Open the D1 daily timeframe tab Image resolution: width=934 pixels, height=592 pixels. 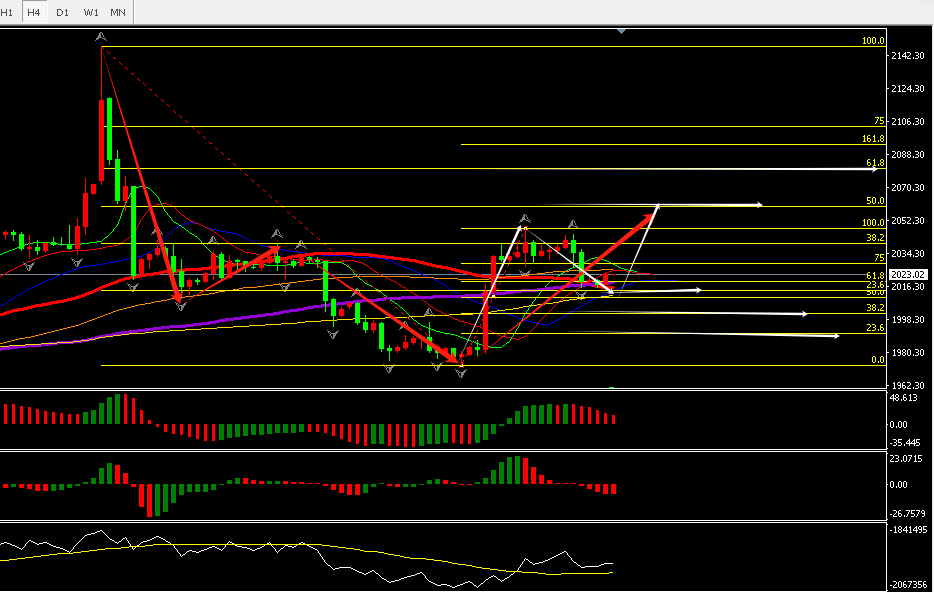point(62,12)
